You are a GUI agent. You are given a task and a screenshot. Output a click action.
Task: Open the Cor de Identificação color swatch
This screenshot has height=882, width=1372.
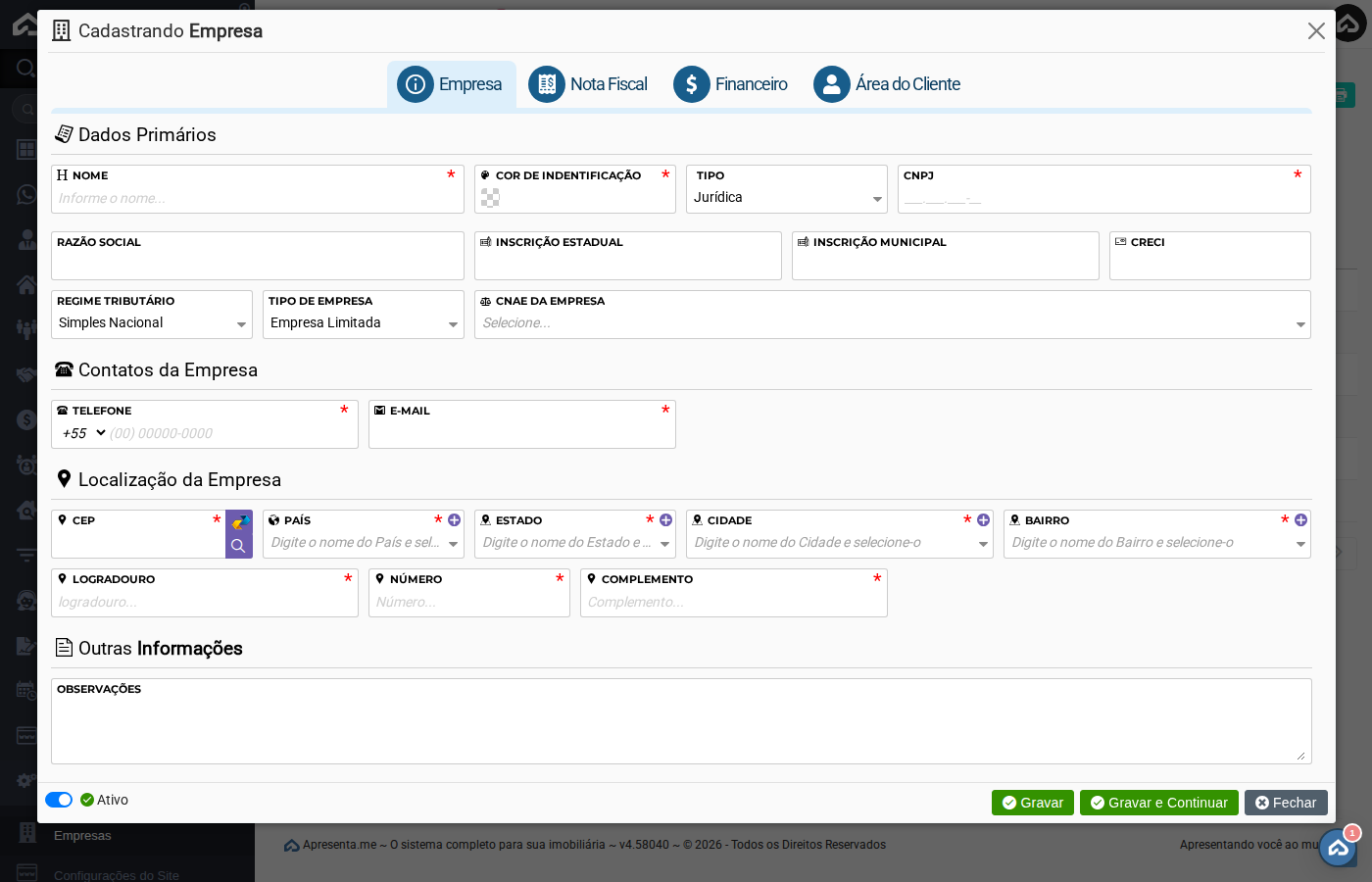click(x=490, y=198)
